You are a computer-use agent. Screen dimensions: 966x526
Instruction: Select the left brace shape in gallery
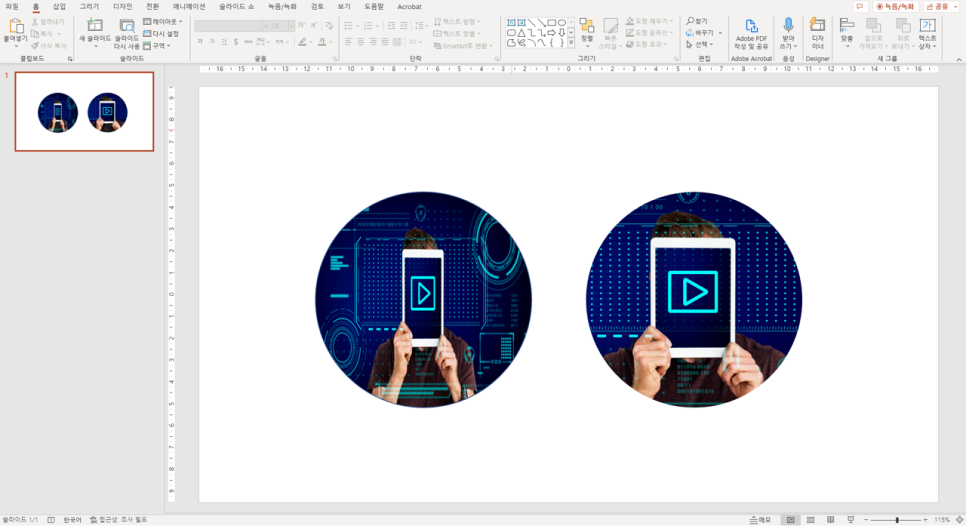551,42
